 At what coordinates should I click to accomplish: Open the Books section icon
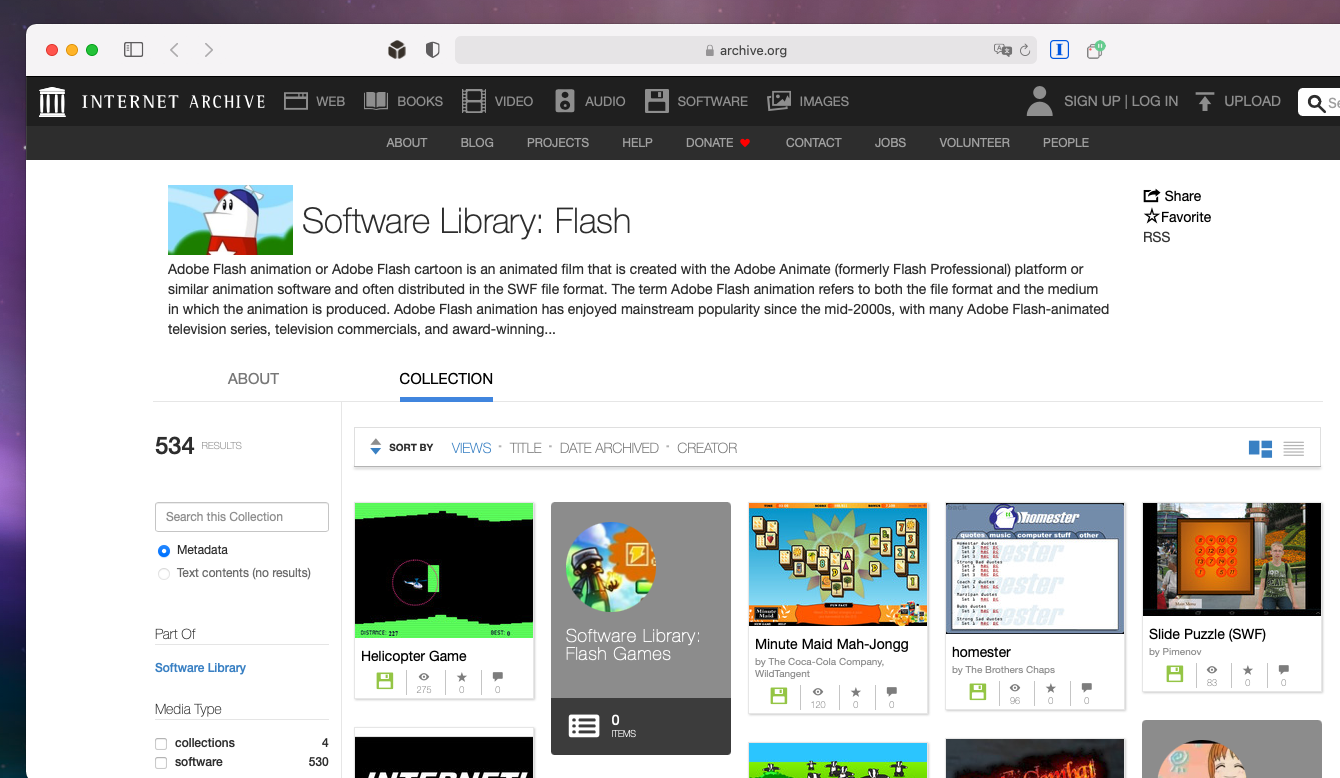coord(376,101)
